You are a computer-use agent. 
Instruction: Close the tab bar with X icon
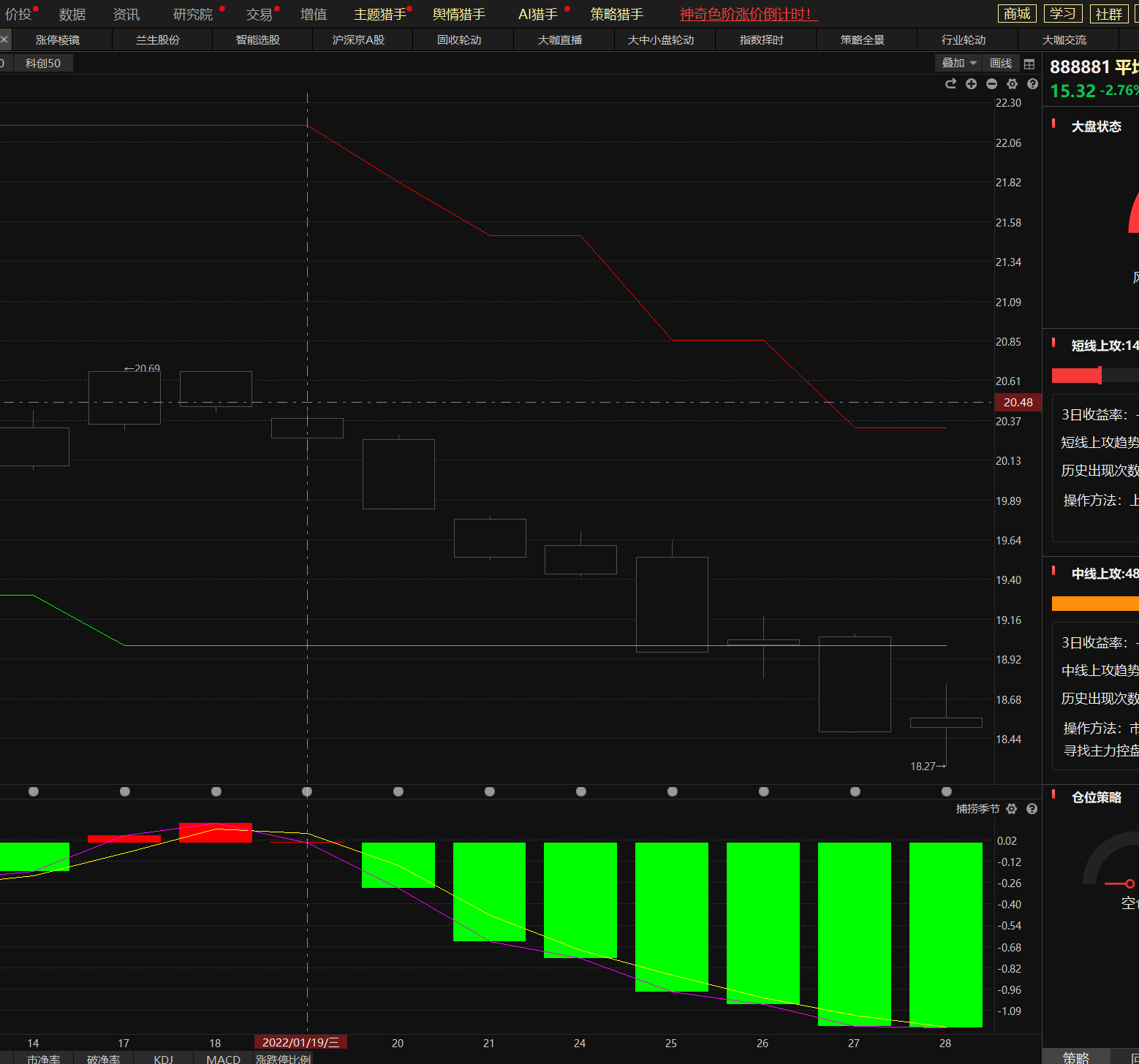[x=4, y=39]
